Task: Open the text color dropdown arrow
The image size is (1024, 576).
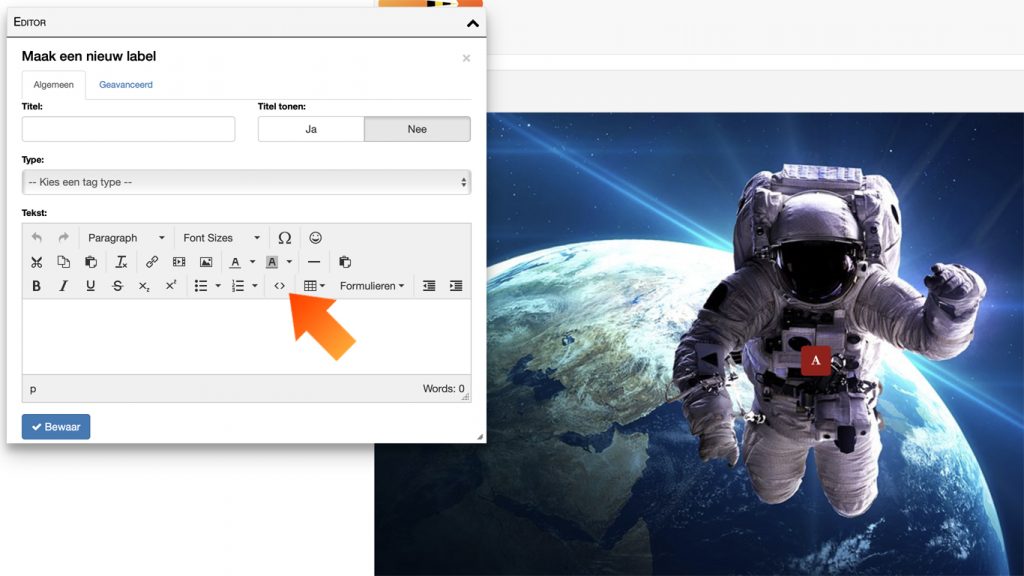Action: [x=253, y=262]
